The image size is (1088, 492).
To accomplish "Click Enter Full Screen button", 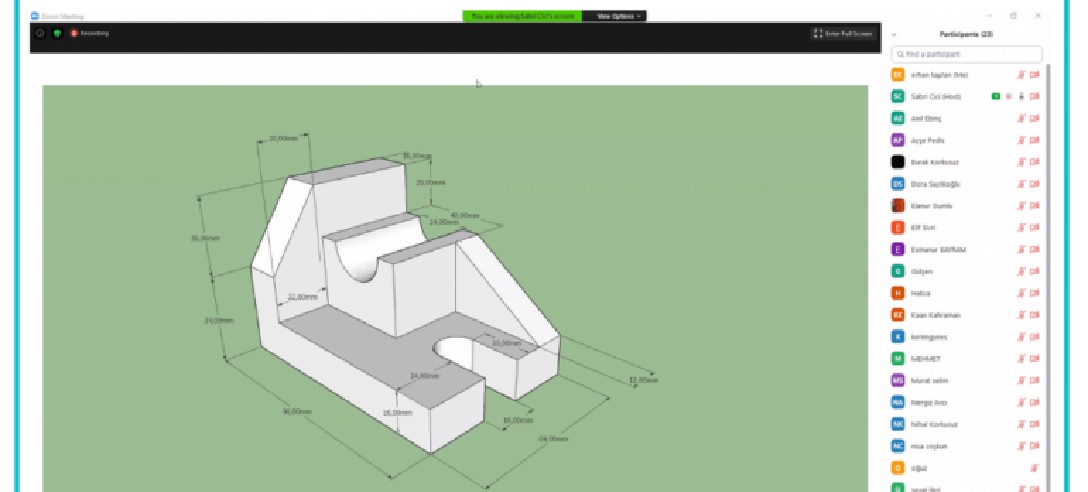I will coord(842,33).
